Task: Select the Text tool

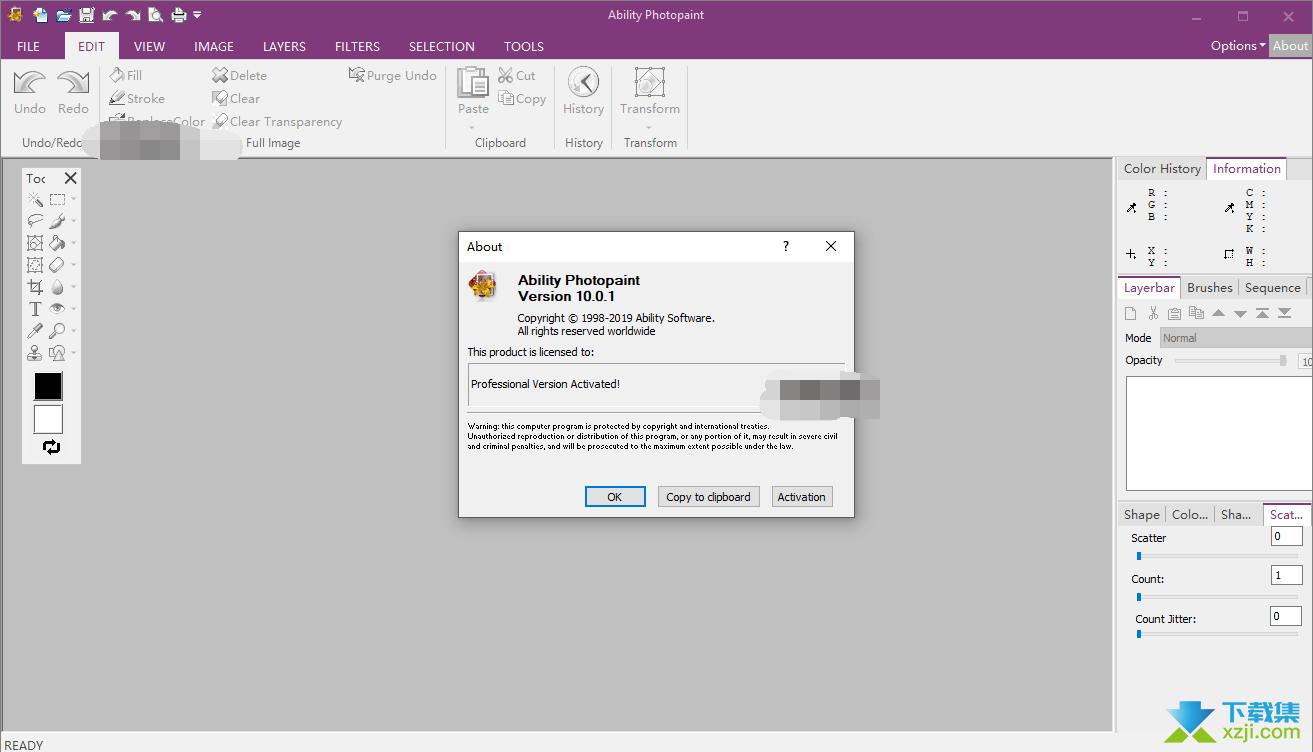Action: pyautogui.click(x=35, y=309)
